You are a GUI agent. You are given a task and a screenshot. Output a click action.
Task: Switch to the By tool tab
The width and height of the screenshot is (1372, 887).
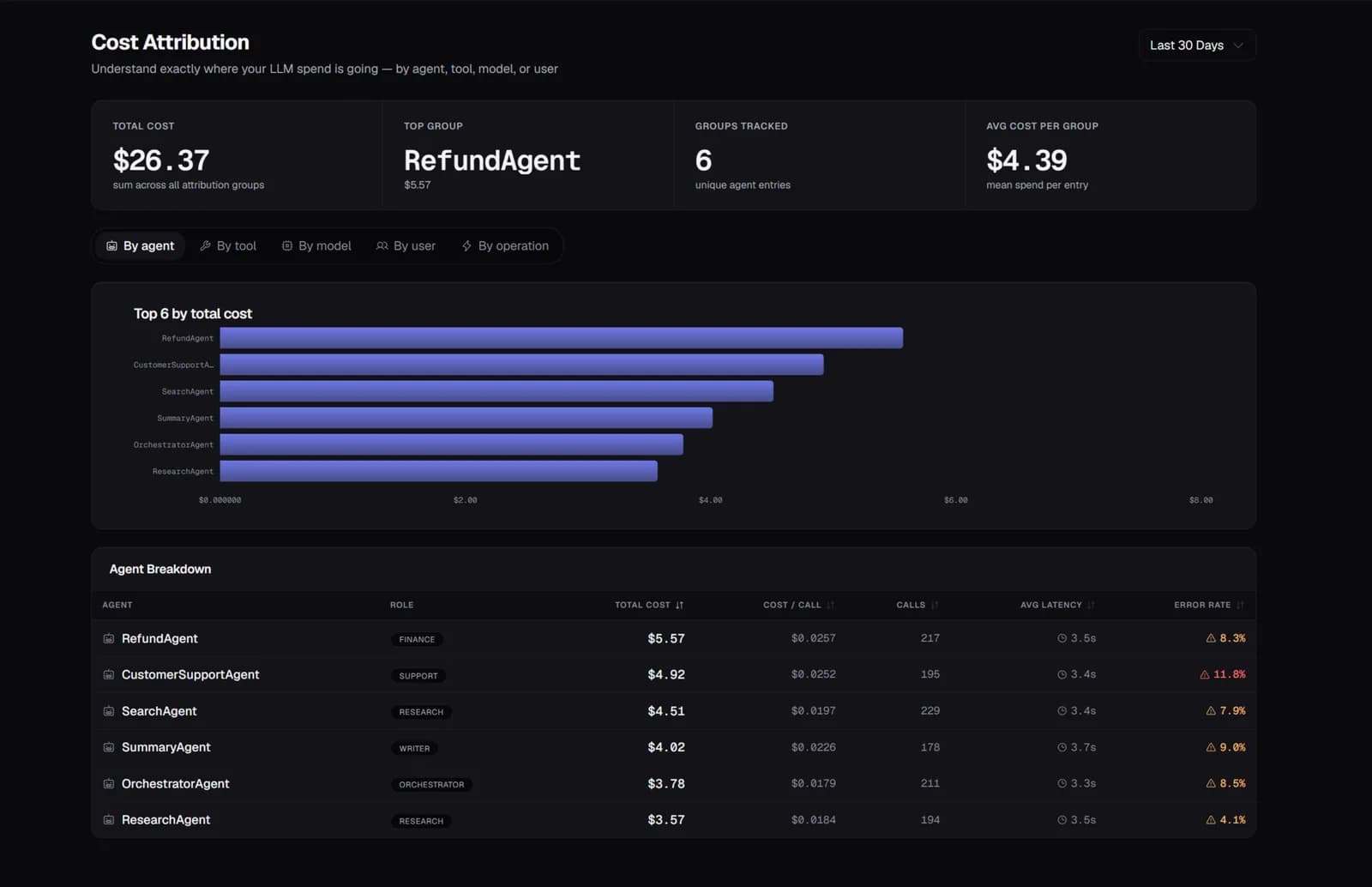pyautogui.click(x=228, y=246)
